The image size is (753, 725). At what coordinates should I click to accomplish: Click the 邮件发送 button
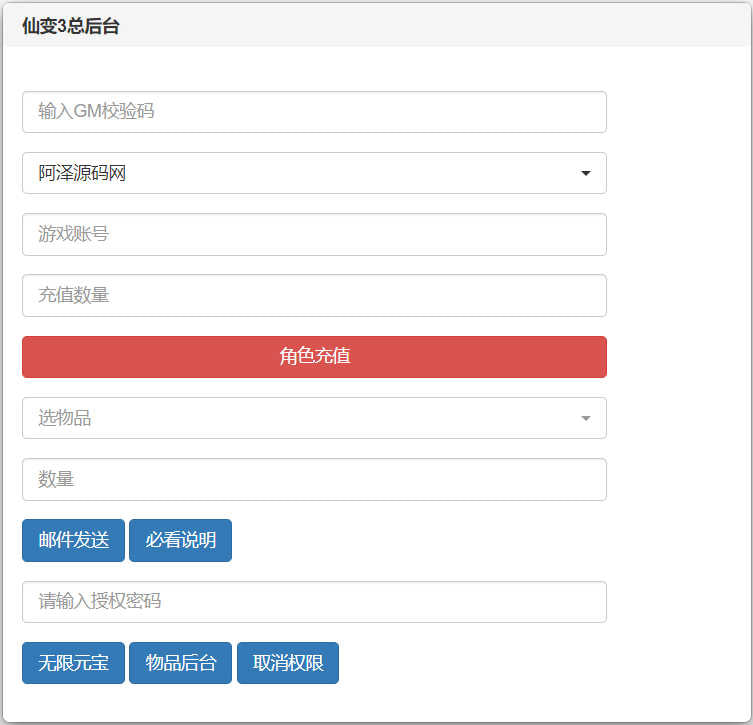(73, 541)
